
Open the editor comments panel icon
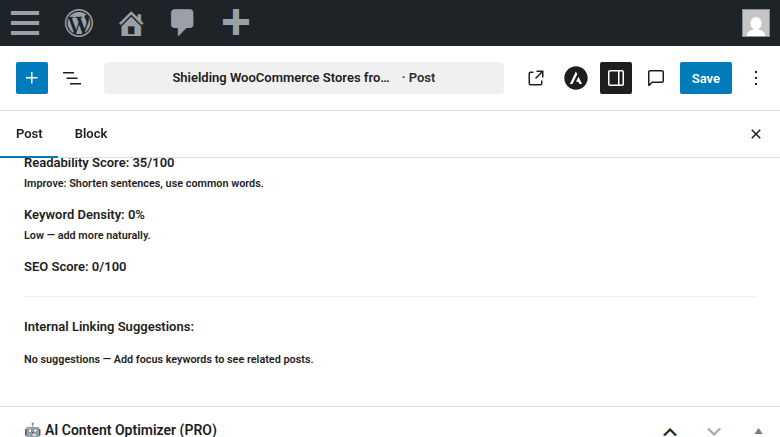(x=656, y=78)
